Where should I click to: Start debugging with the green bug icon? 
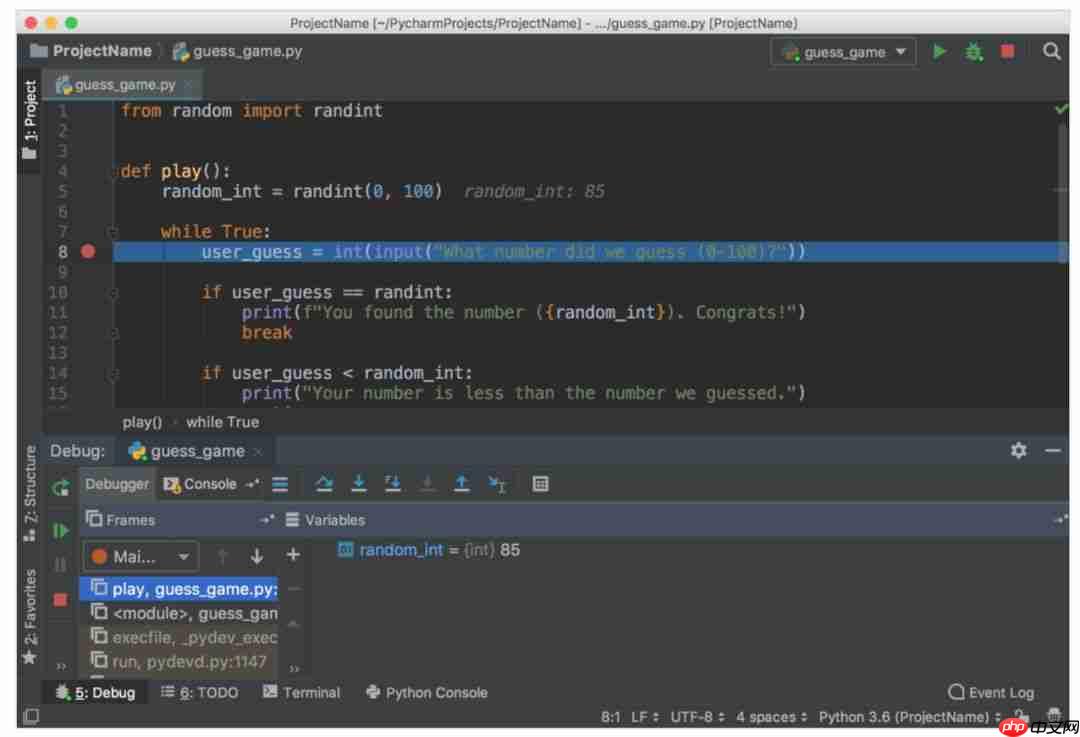click(973, 51)
